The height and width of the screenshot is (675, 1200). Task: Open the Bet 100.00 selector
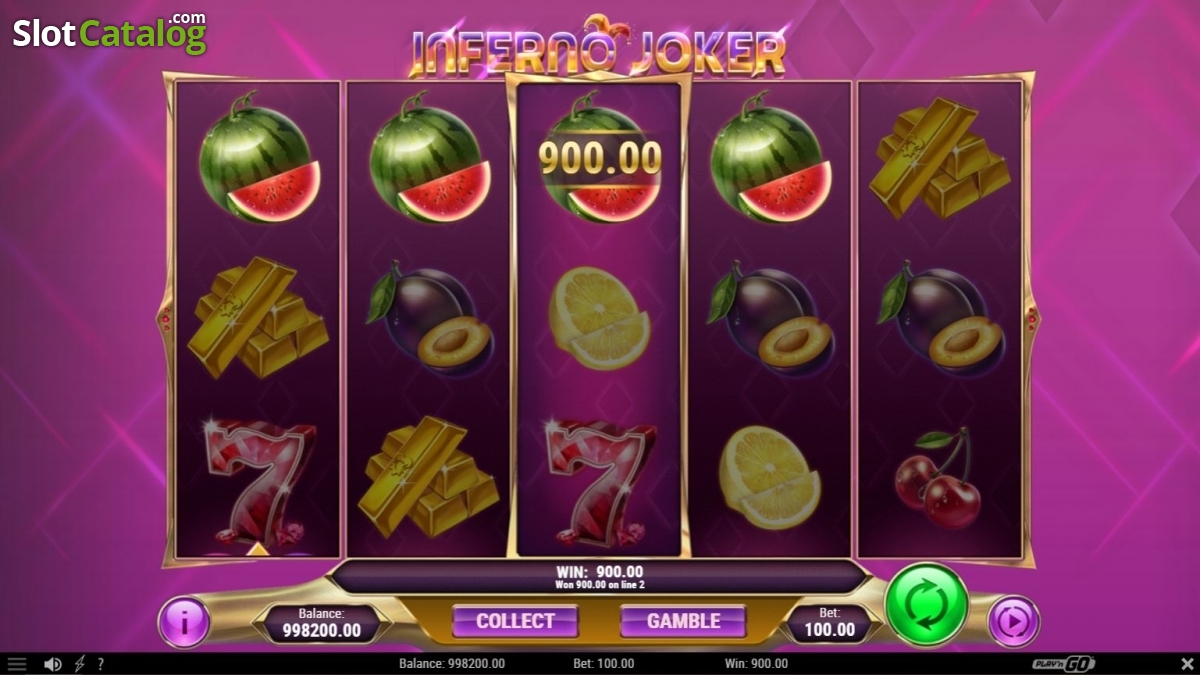[x=830, y=621]
